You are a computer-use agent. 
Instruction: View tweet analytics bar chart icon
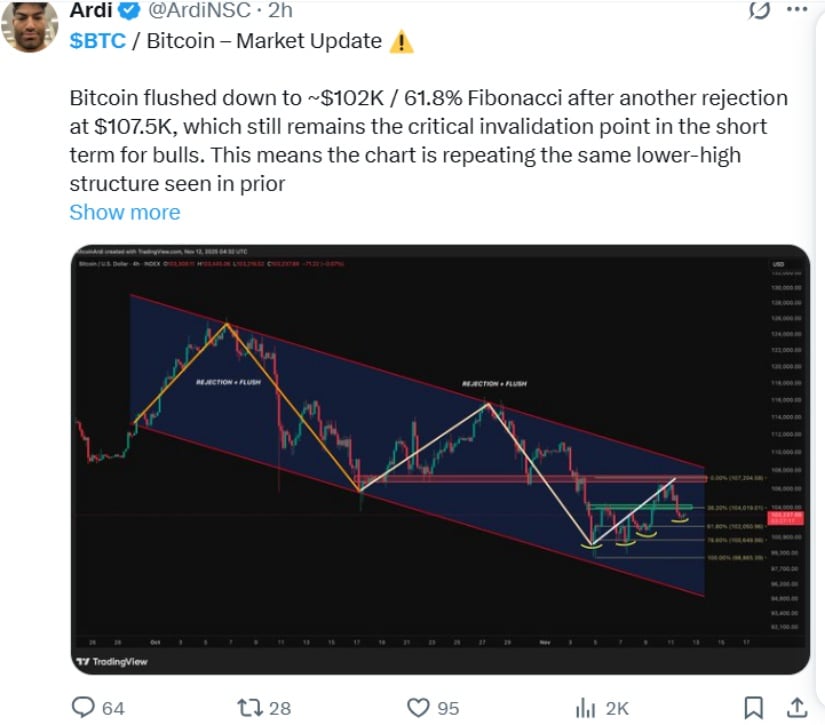585,707
